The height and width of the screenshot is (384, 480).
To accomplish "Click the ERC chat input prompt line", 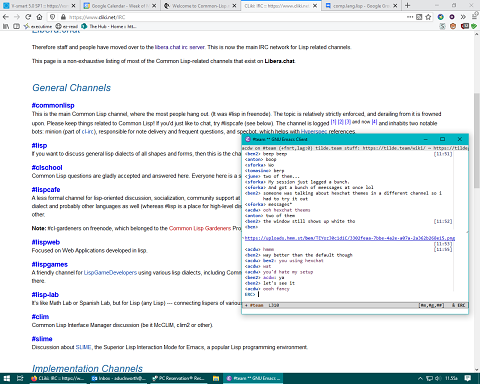I will click(x=355, y=294).
